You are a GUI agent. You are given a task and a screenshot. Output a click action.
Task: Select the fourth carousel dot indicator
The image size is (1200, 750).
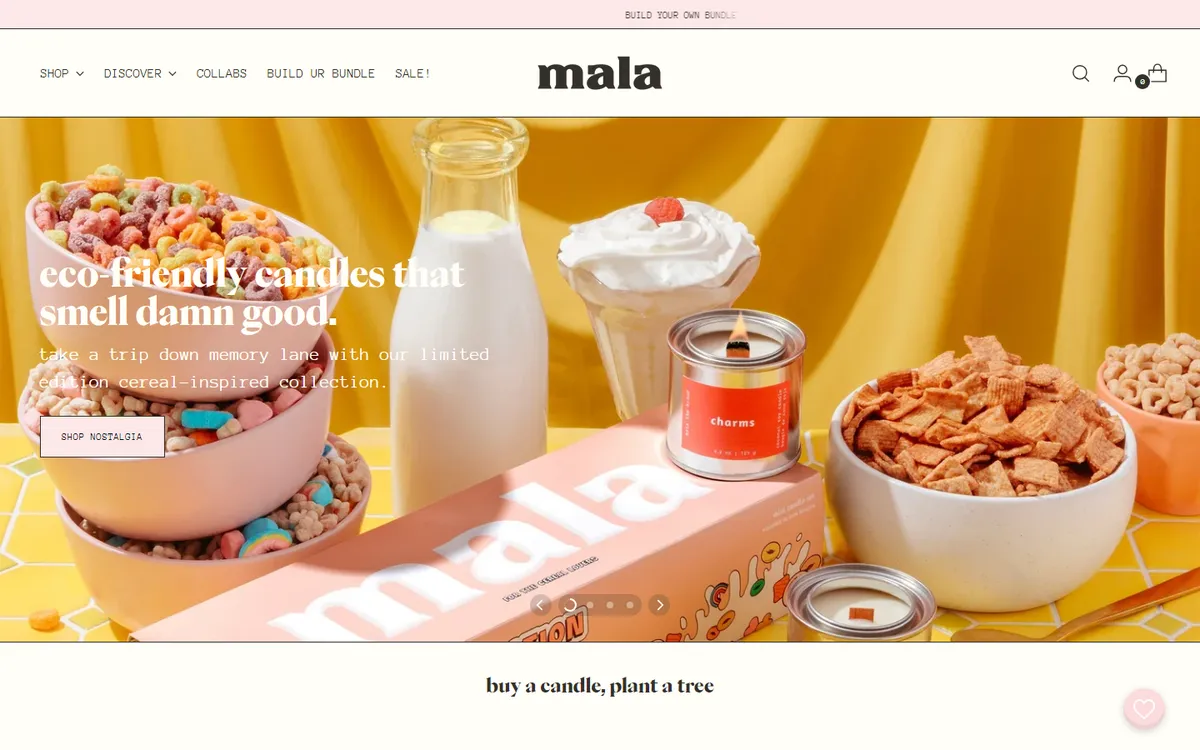[x=630, y=605]
